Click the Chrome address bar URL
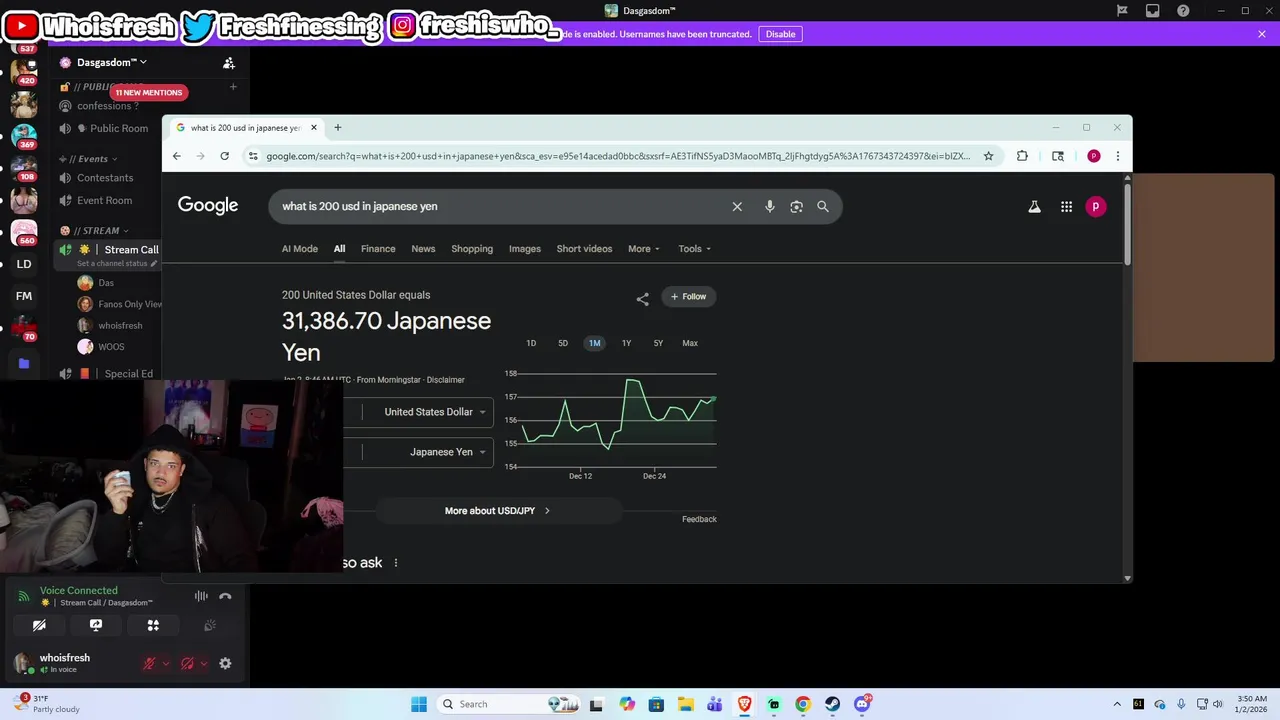 [x=618, y=156]
